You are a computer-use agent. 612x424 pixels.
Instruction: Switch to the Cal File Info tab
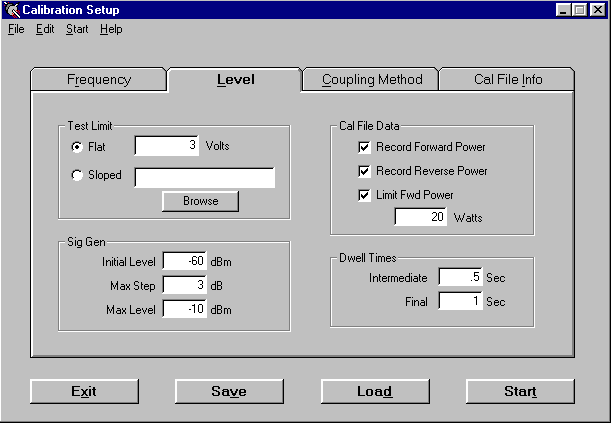point(508,80)
